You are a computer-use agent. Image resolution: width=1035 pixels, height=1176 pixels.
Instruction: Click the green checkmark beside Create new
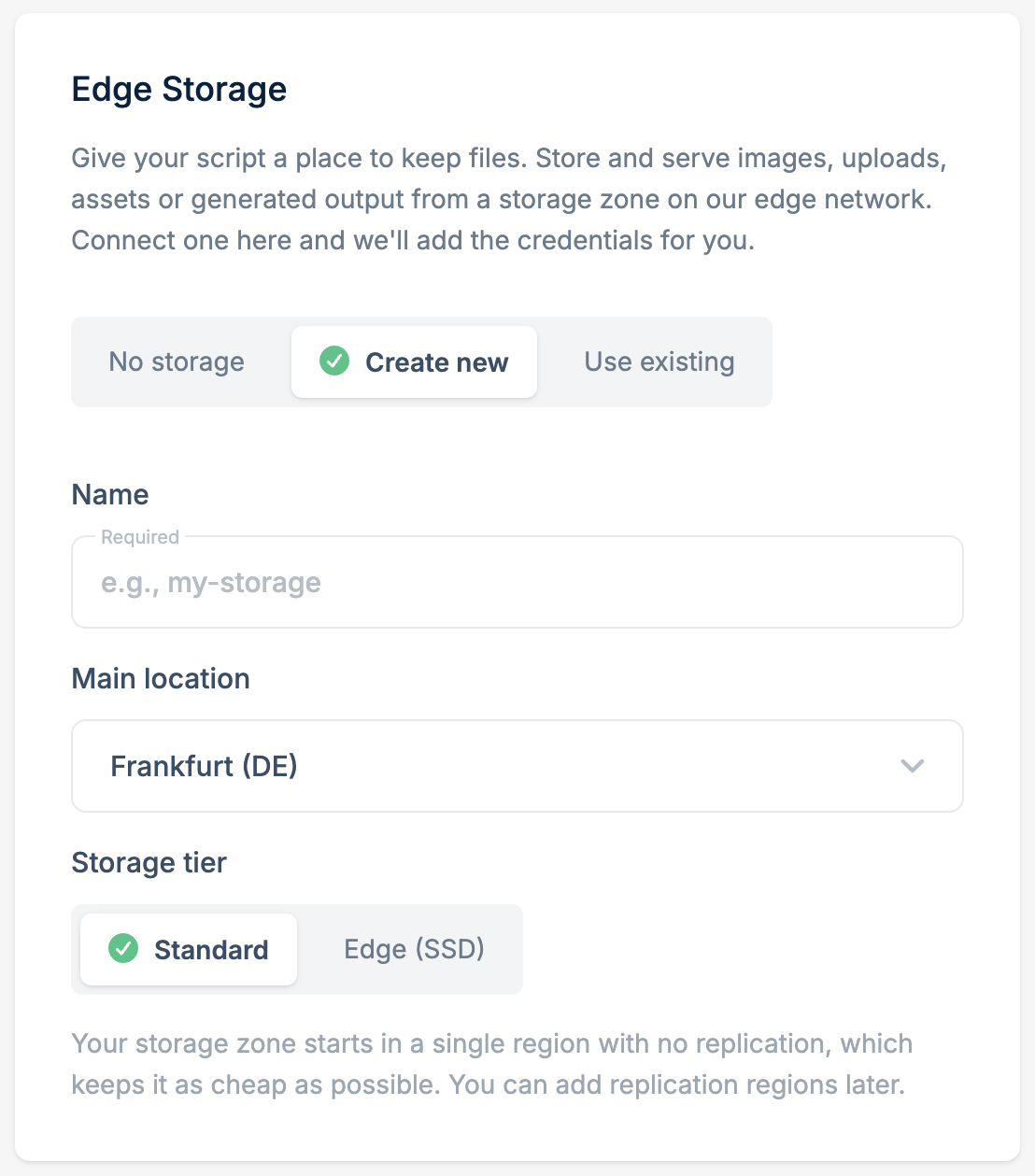click(334, 361)
